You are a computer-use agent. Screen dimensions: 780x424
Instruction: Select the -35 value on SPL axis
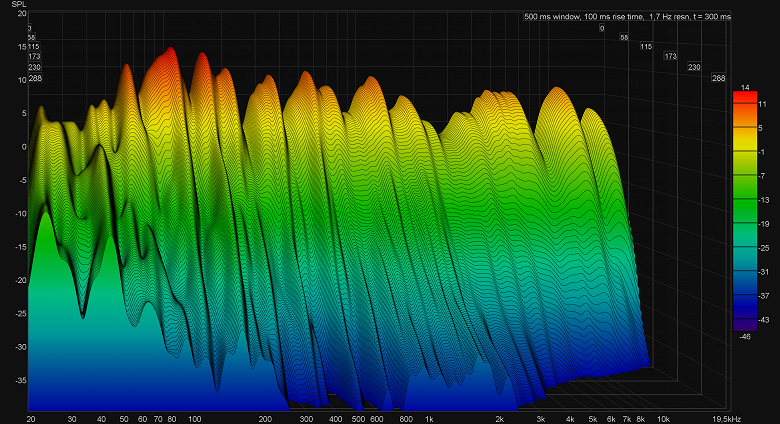point(21,380)
